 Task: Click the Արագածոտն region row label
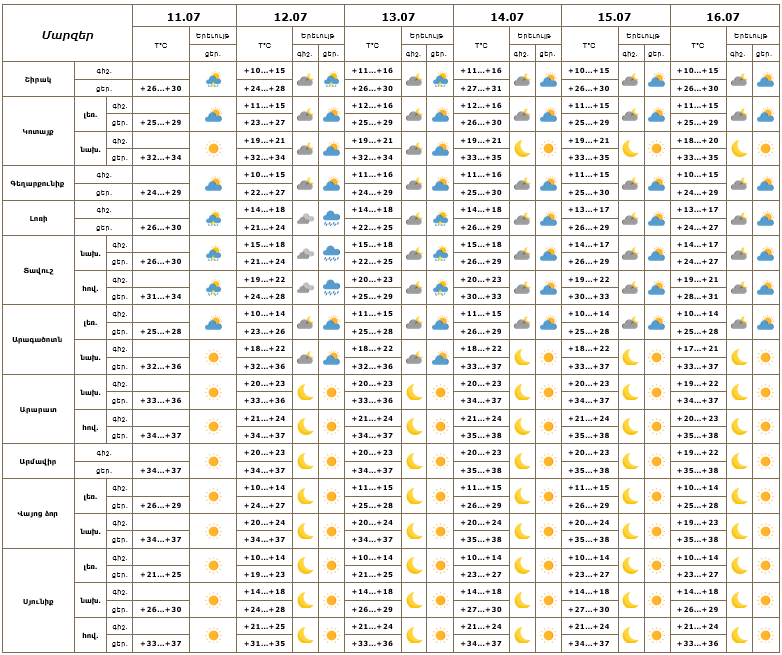pyautogui.click(x=38, y=340)
